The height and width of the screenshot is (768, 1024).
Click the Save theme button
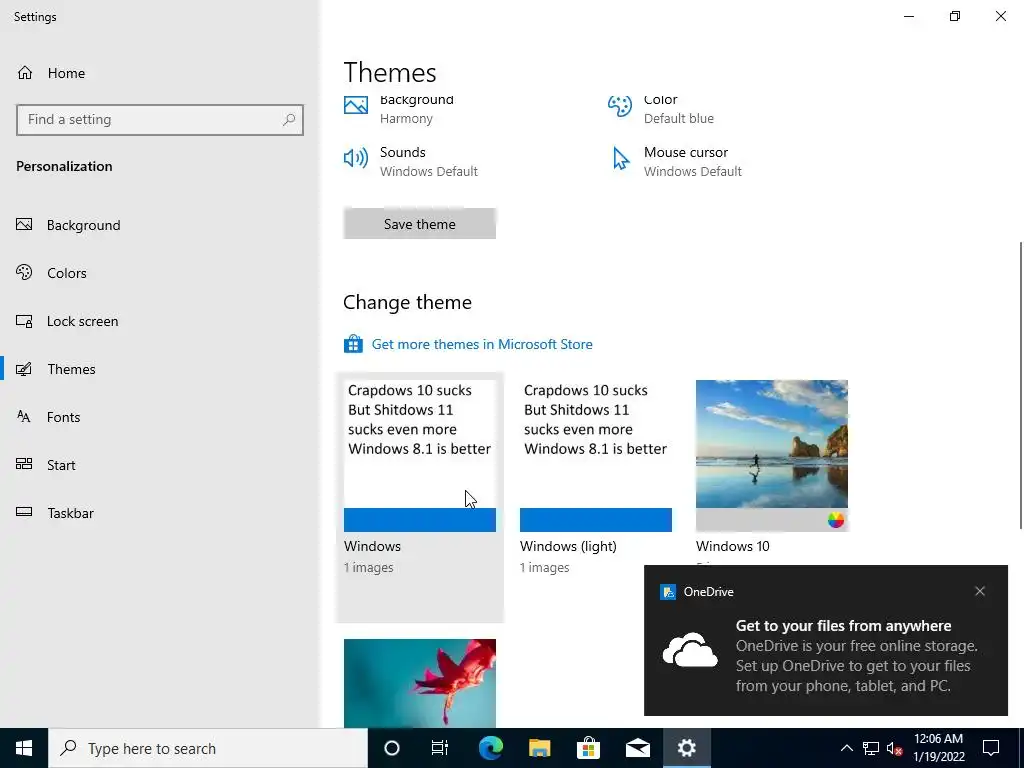click(419, 224)
